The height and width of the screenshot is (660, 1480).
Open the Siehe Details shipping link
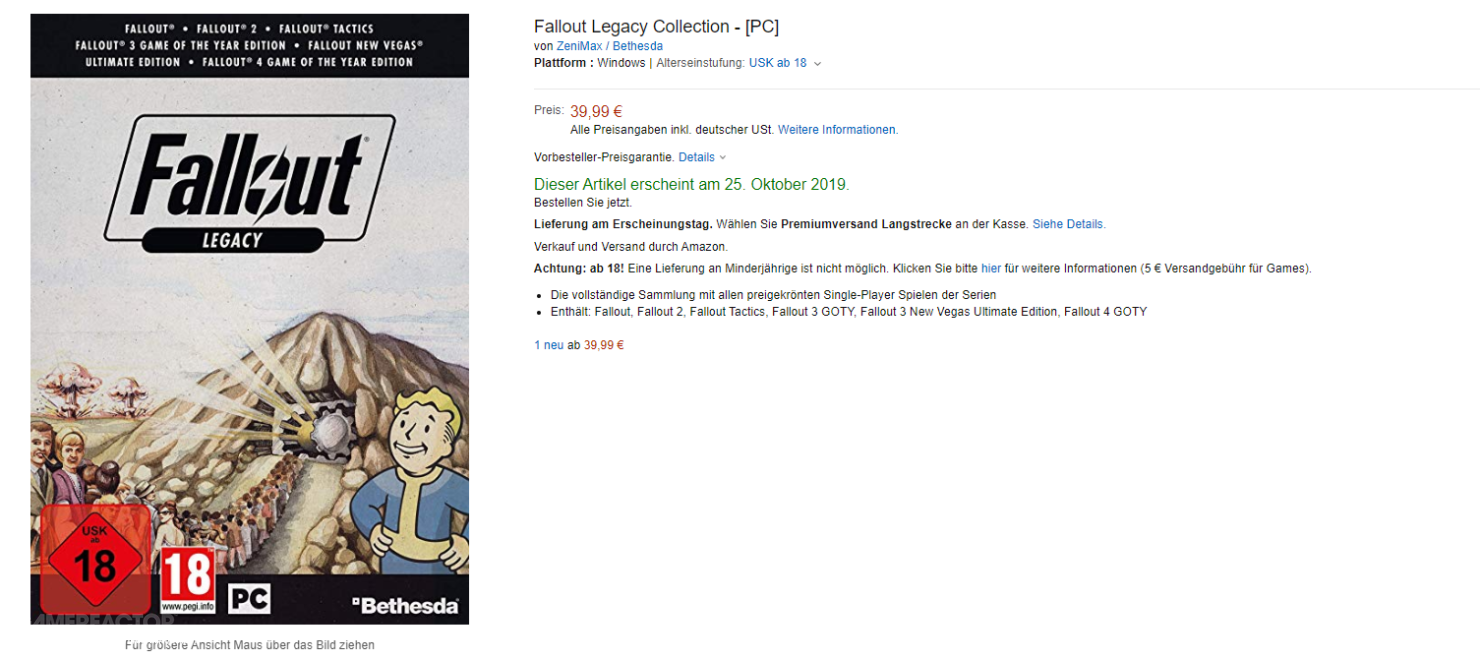[x=1068, y=223]
